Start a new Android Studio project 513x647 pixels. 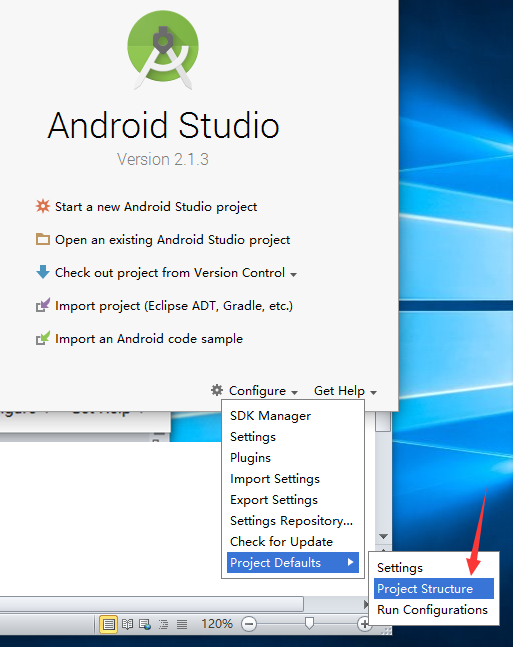click(156, 206)
